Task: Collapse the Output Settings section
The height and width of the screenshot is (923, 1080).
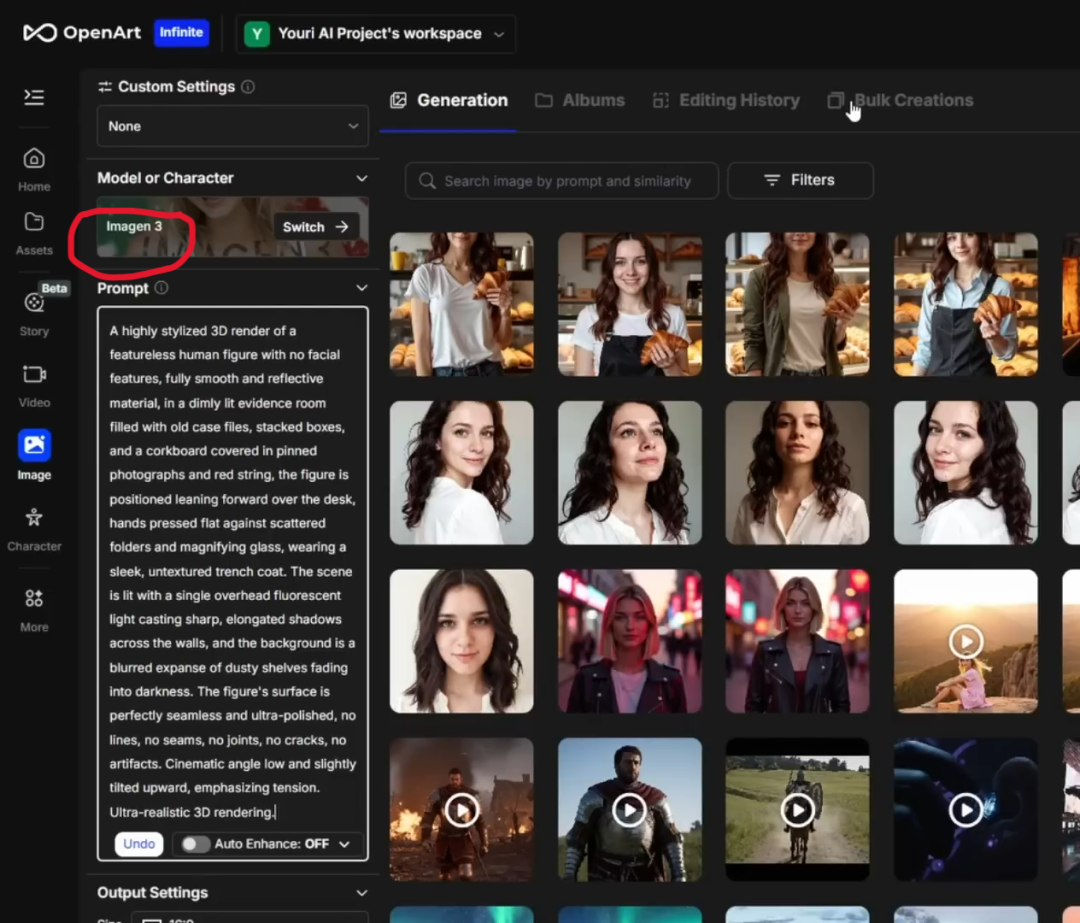Action: [x=361, y=893]
